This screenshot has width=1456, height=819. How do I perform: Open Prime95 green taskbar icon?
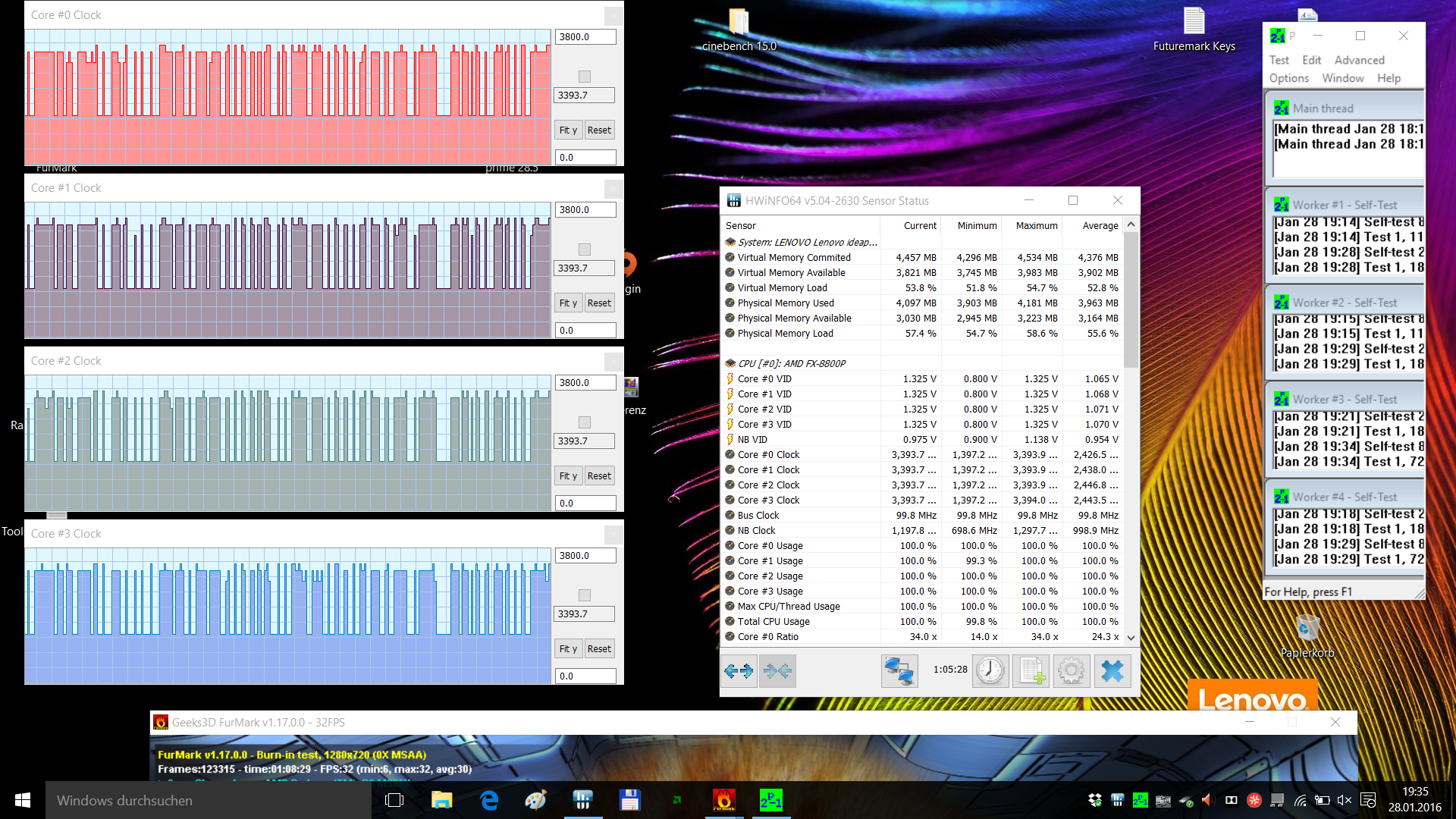pos(770,800)
